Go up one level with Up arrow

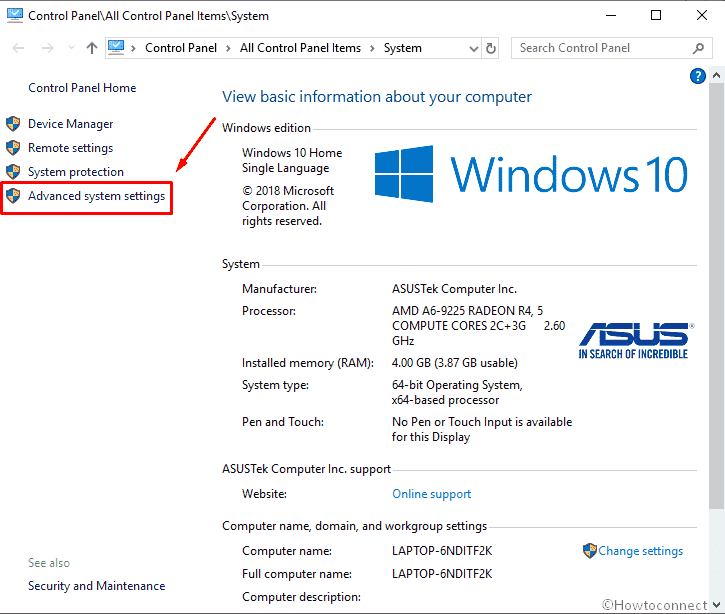(92, 48)
